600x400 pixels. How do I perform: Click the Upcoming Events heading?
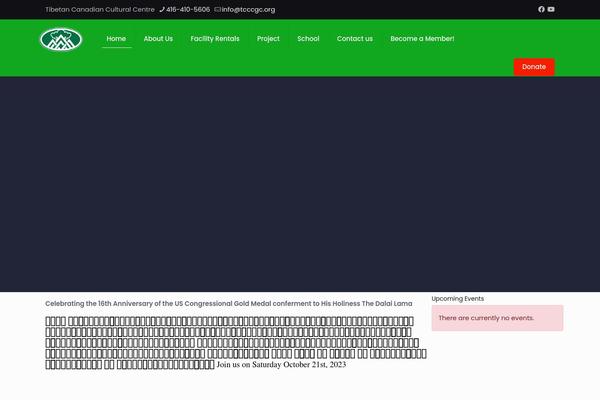coord(458,299)
